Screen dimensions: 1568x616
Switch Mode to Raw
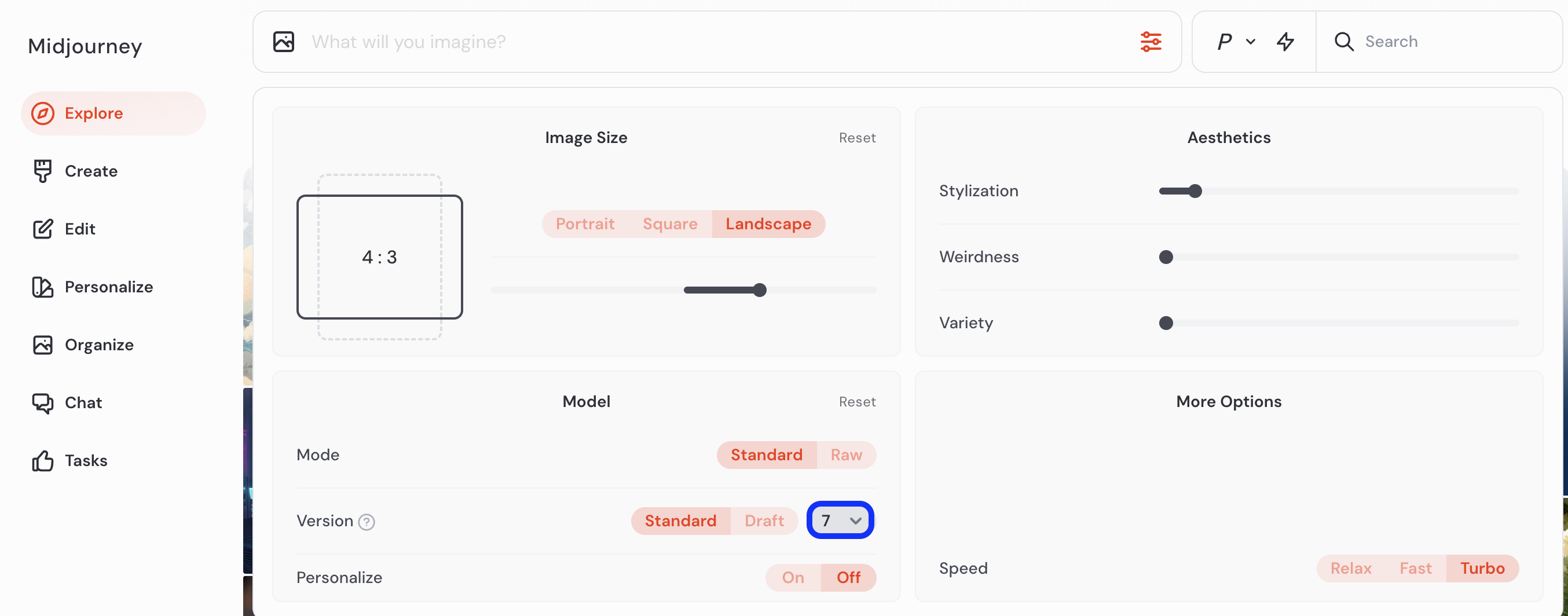845,454
